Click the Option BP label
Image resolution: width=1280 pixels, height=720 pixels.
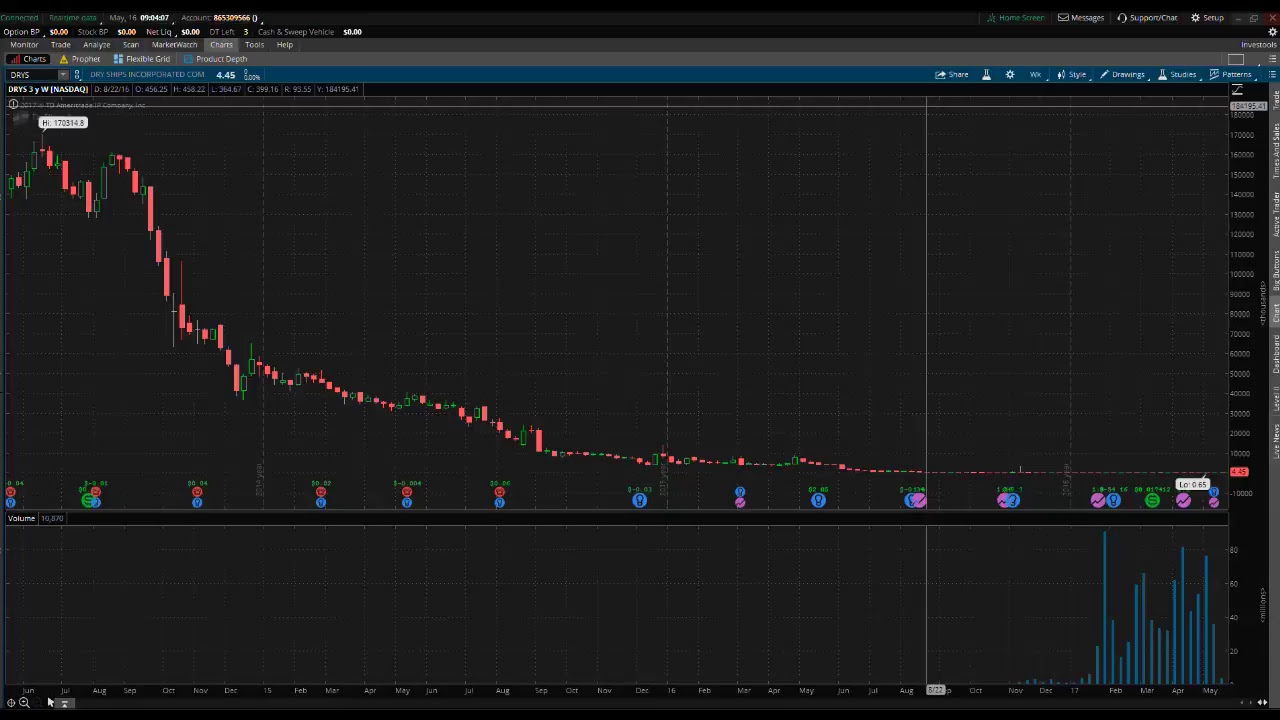[x=21, y=32]
